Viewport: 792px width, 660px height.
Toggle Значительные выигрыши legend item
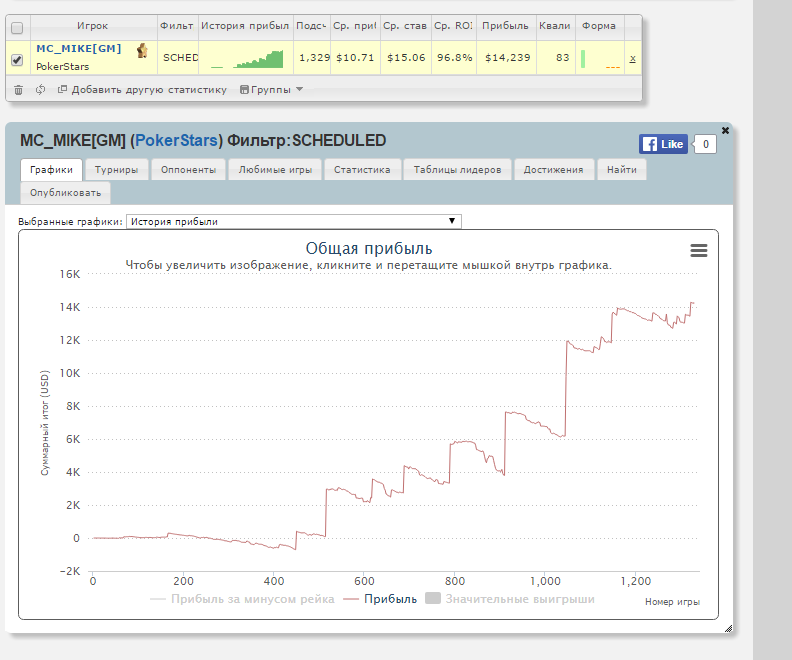tap(510, 599)
